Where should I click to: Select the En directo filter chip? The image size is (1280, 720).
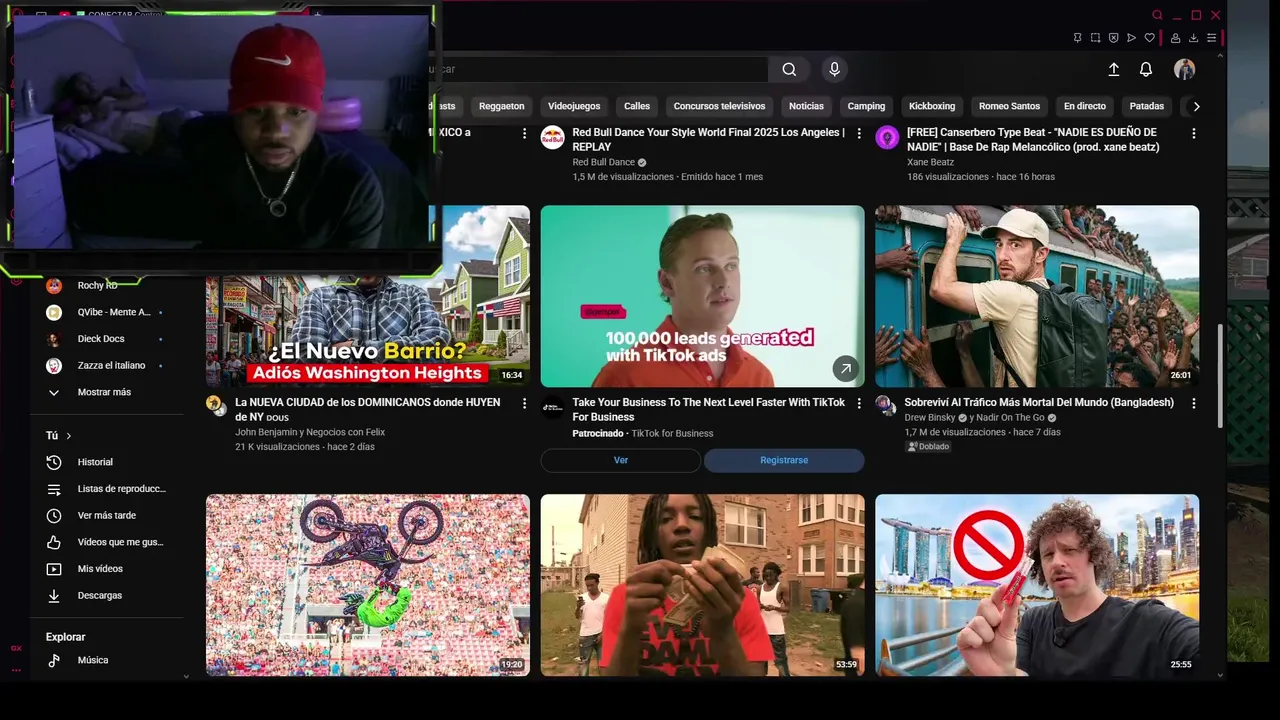1085,106
